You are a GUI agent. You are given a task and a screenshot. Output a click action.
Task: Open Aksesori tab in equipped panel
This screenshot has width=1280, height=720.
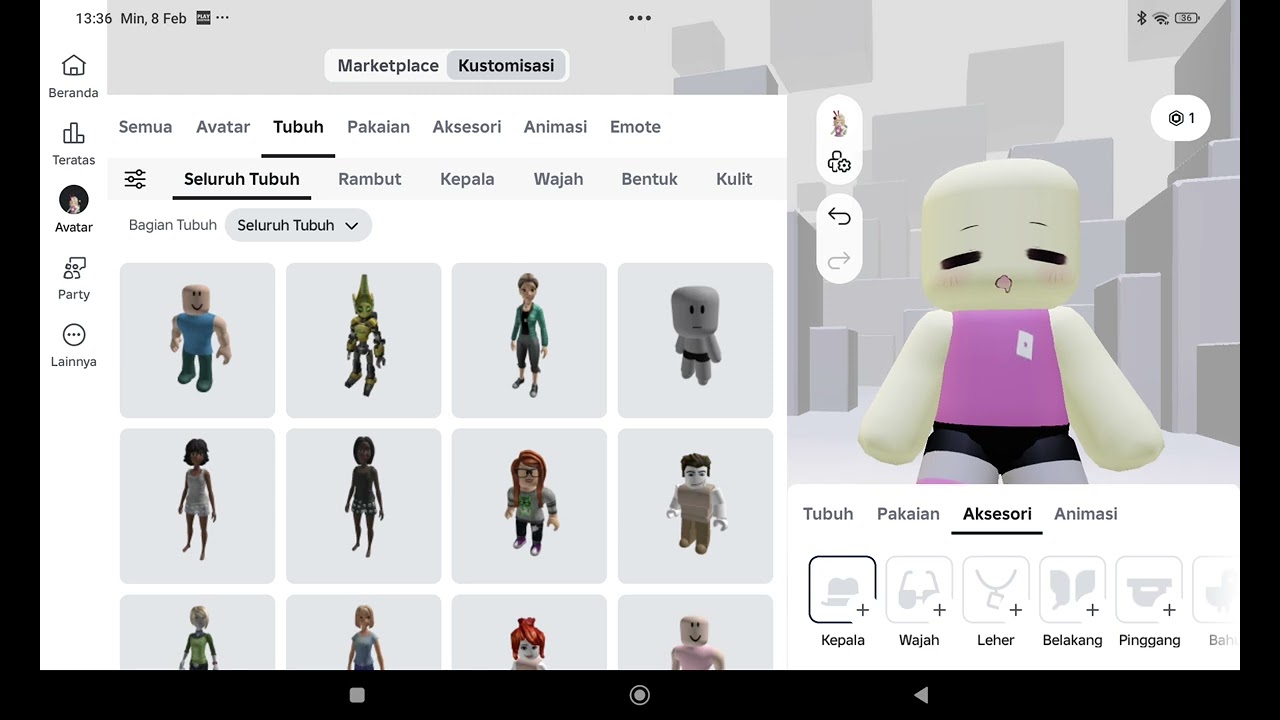(997, 514)
